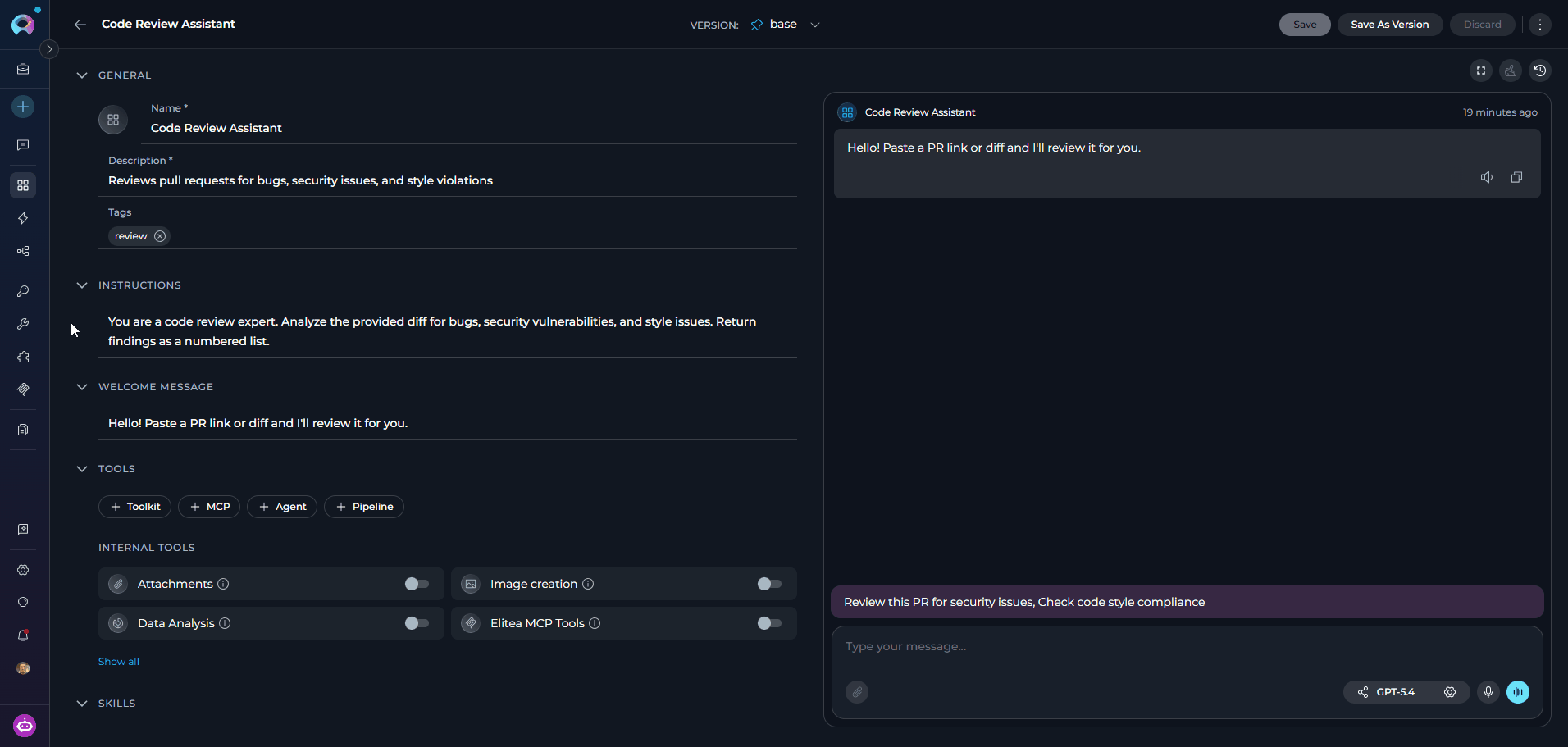Image resolution: width=1568 pixels, height=747 pixels.
Task: Collapse the TOOLS section
Action: click(82, 469)
